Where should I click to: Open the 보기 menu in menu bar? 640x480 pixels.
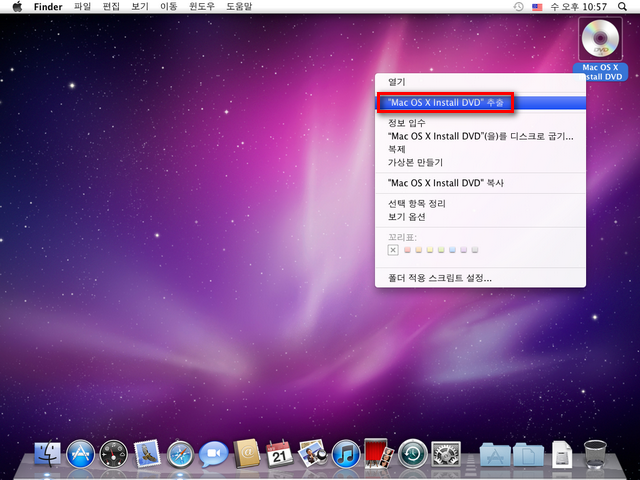140,7
